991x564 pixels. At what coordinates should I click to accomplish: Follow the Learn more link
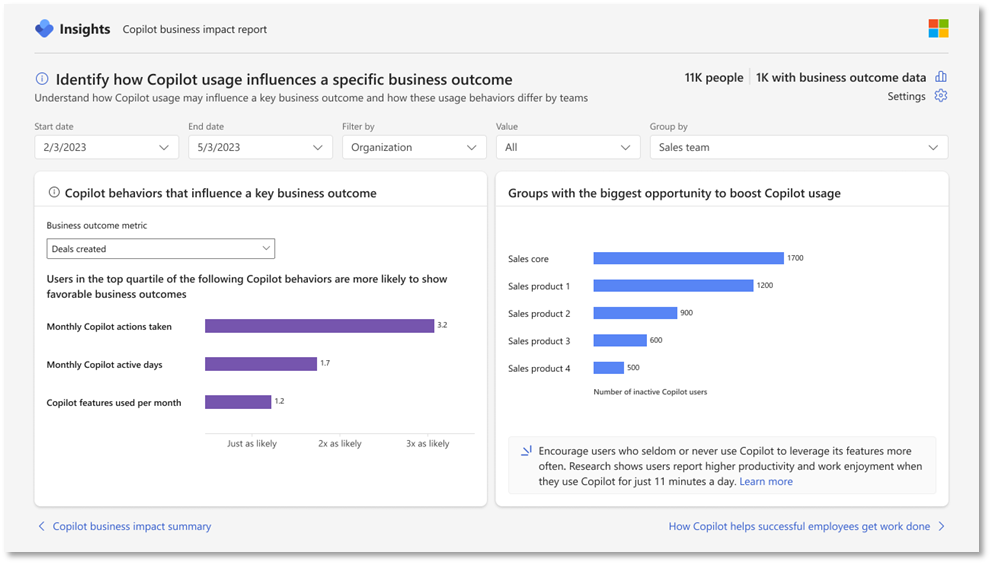[x=766, y=482]
